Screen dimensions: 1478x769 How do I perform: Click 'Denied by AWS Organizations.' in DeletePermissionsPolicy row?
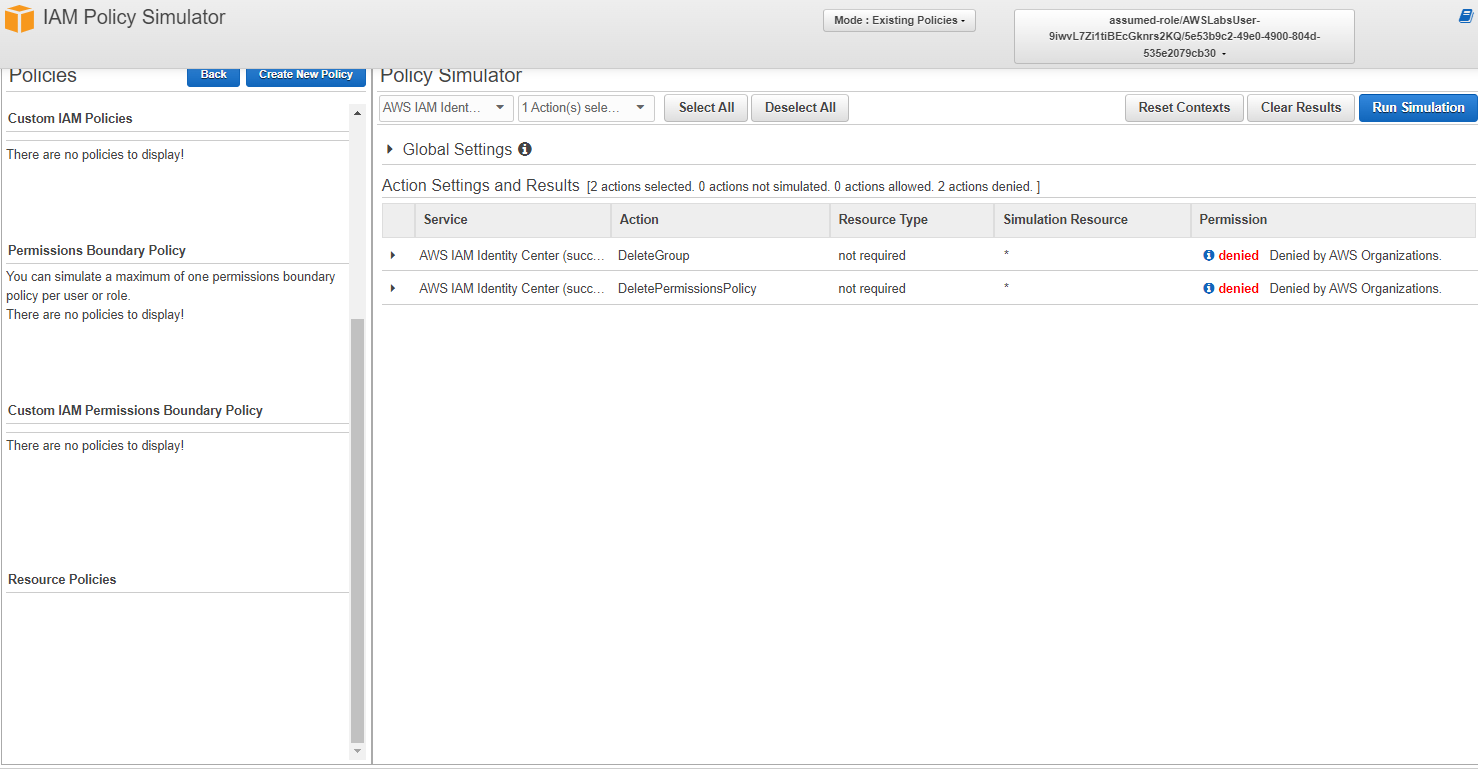pyautogui.click(x=1355, y=289)
